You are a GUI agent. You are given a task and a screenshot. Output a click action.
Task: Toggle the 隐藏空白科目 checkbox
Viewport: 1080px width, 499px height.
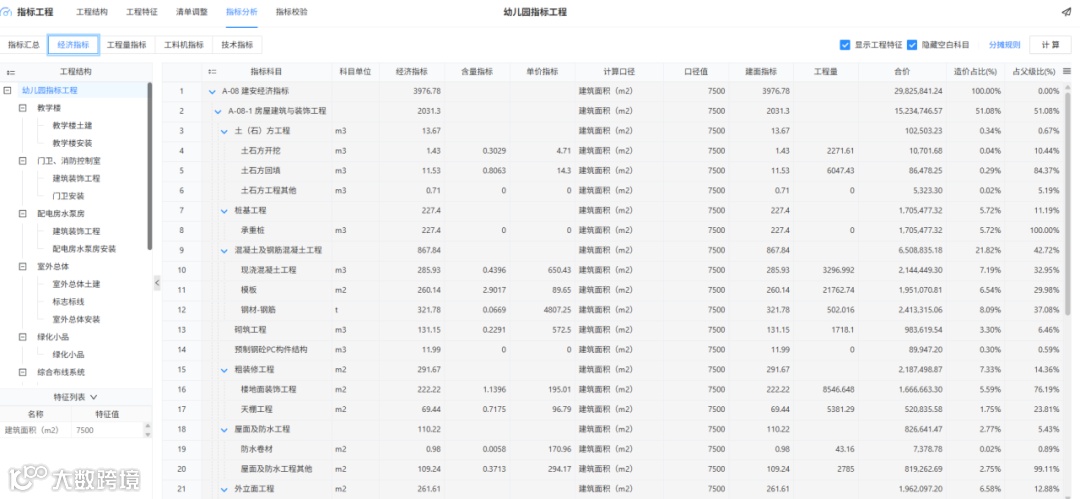[912, 45]
